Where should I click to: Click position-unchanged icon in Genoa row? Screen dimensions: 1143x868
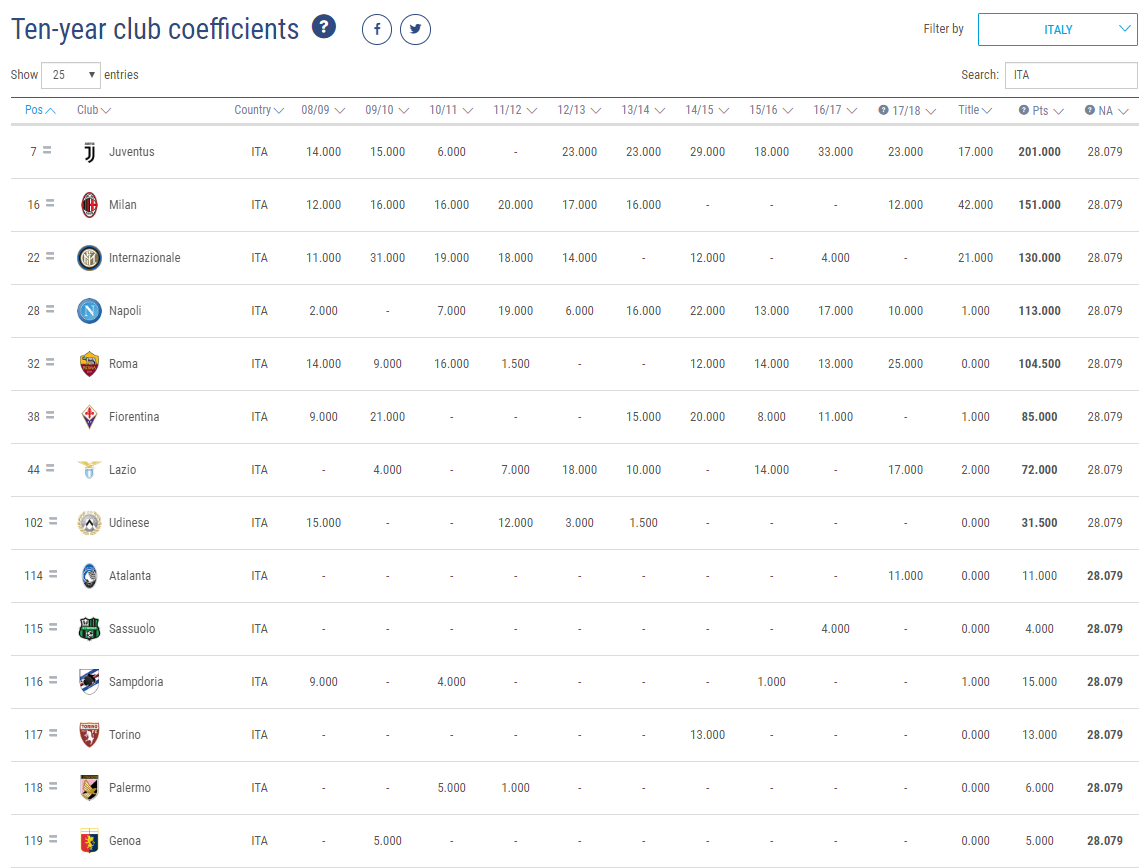53,840
